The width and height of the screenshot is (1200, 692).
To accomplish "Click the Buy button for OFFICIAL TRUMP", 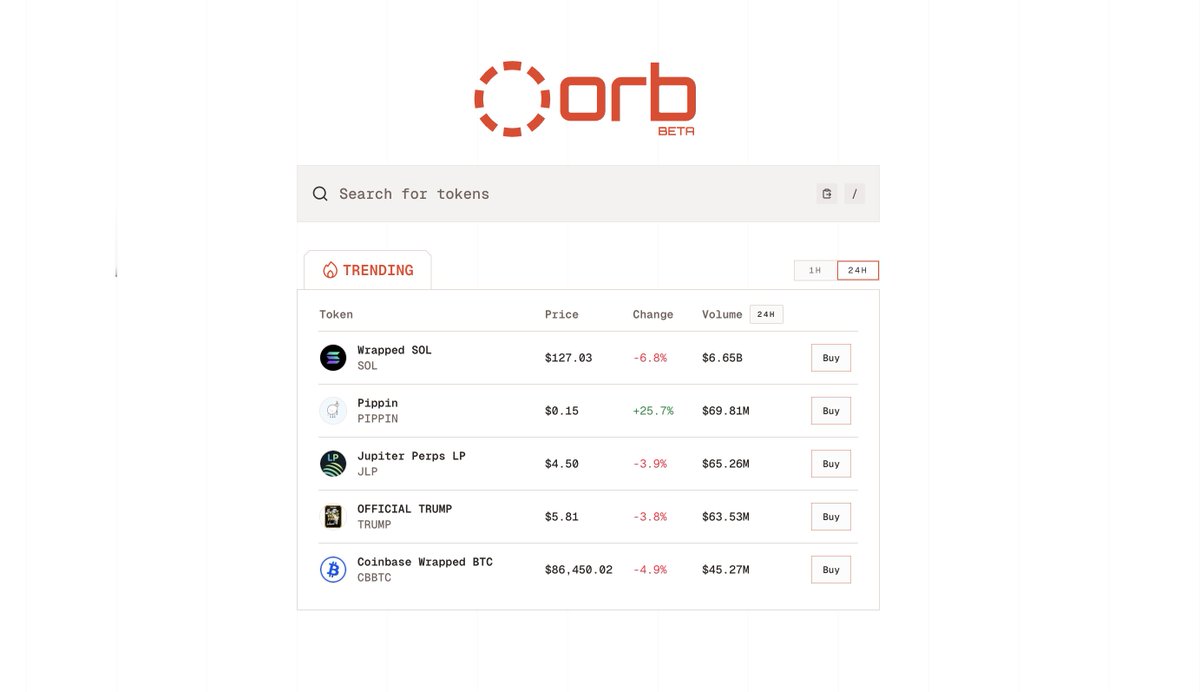I will (830, 516).
